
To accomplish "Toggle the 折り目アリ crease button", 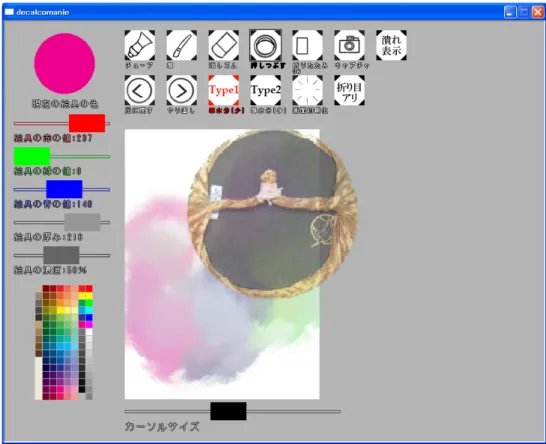I will click(349, 90).
